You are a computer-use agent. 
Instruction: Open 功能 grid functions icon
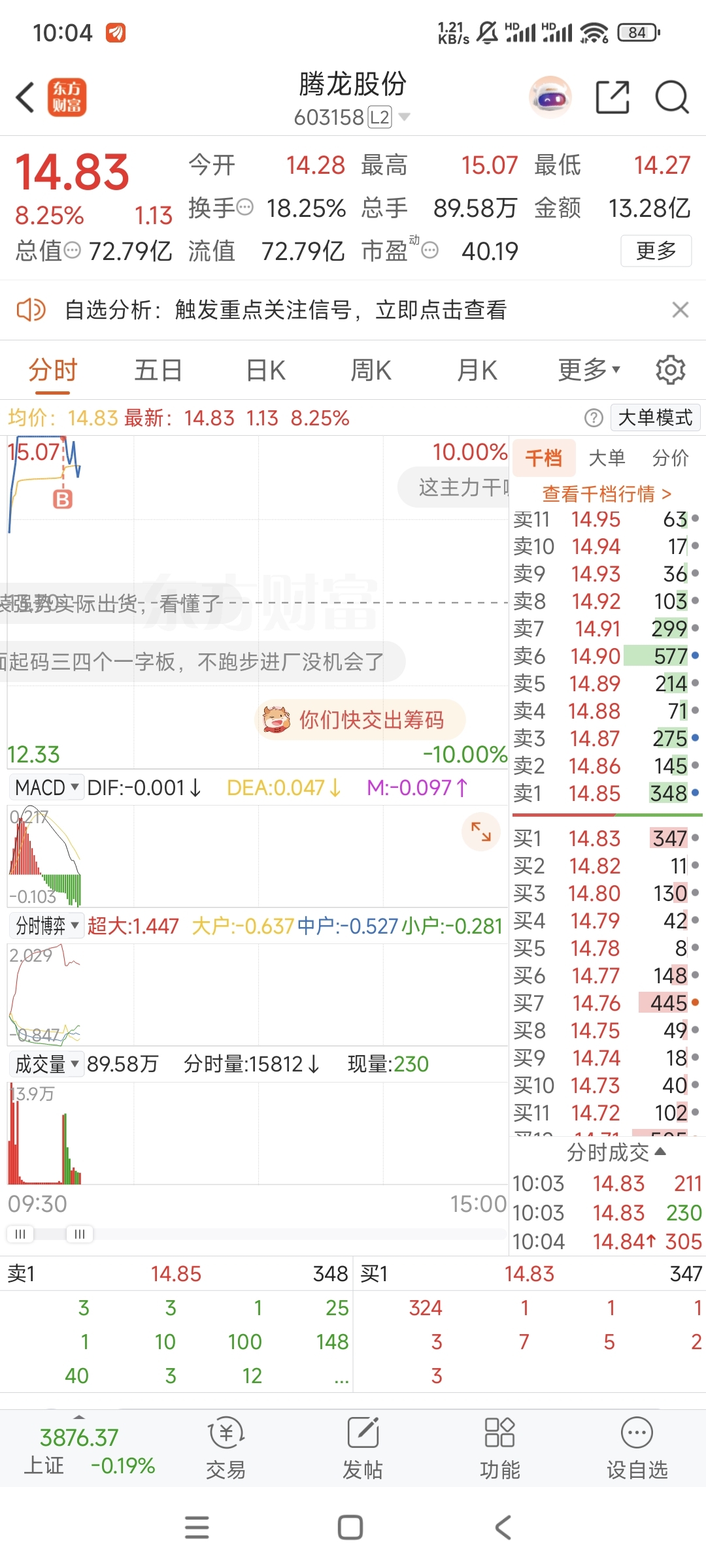[x=500, y=1448]
